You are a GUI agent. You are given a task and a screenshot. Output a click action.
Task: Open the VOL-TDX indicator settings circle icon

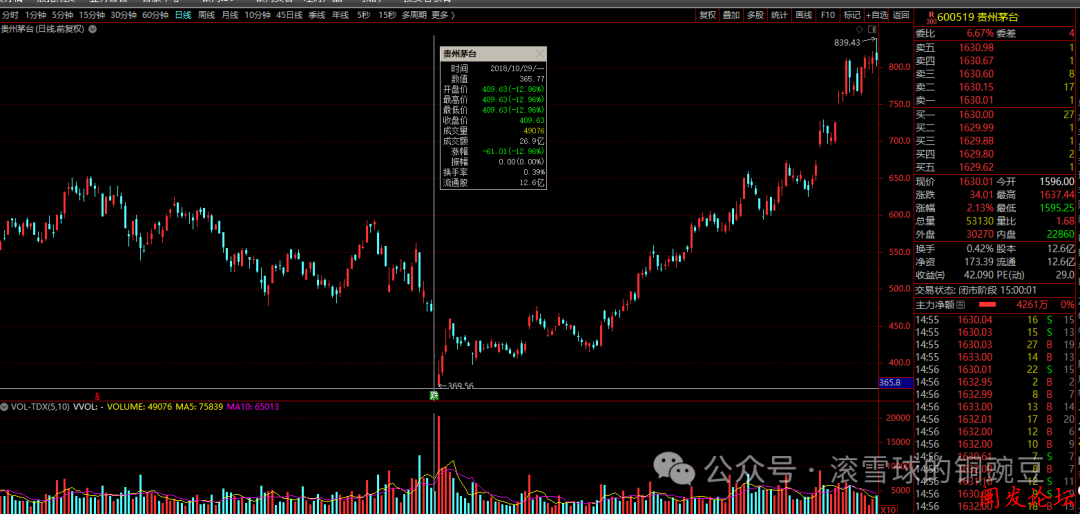tap(5, 407)
